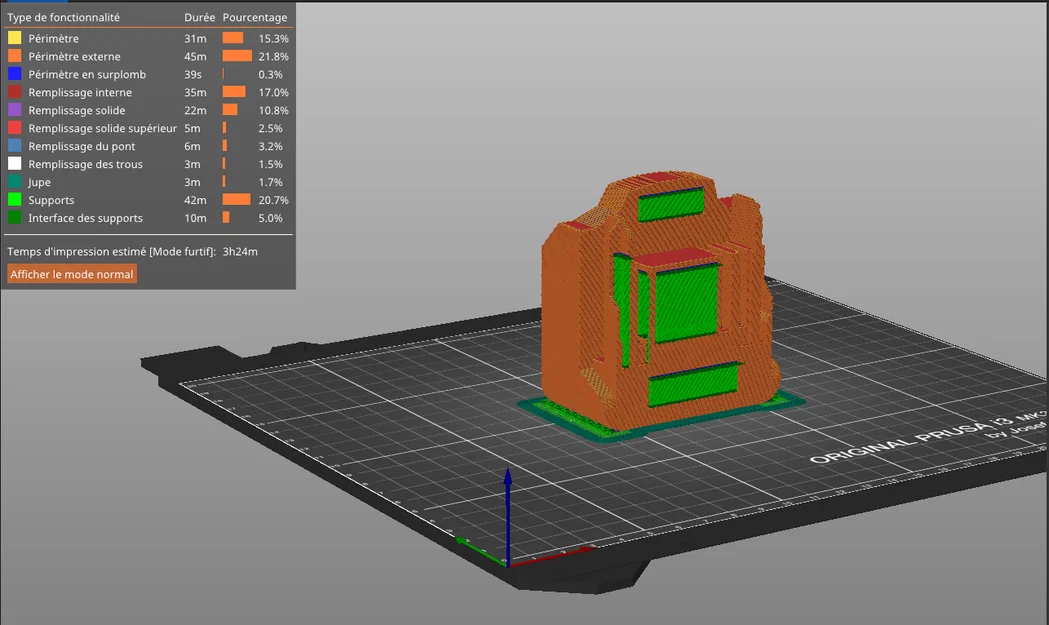Image resolution: width=1049 pixels, height=625 pixels.
Task: Toggle the teal Jupe color swatch
Action: [x=15, y=182]
